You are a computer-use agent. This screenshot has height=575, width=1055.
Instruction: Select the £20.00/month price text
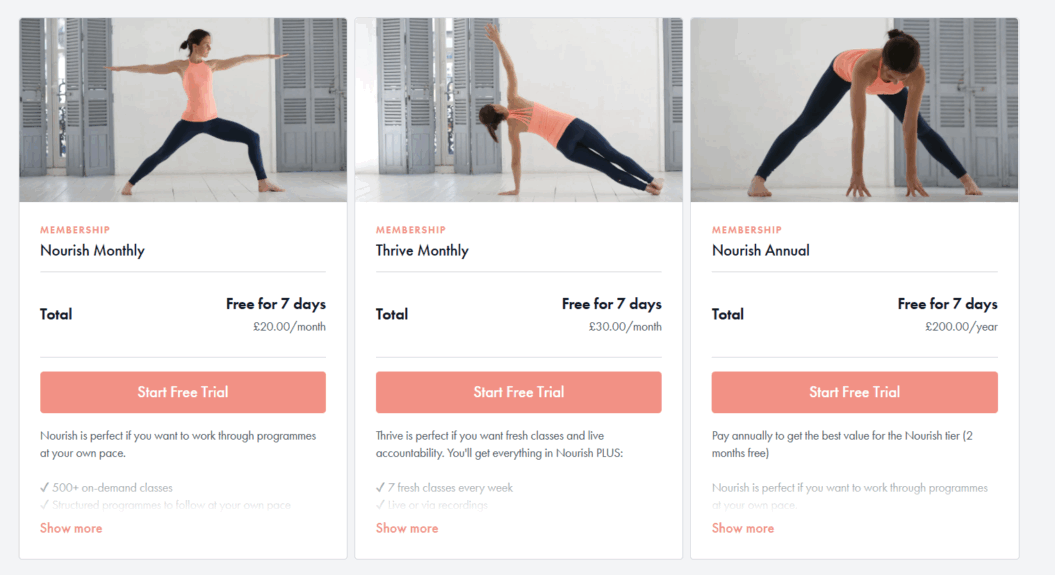289,326
